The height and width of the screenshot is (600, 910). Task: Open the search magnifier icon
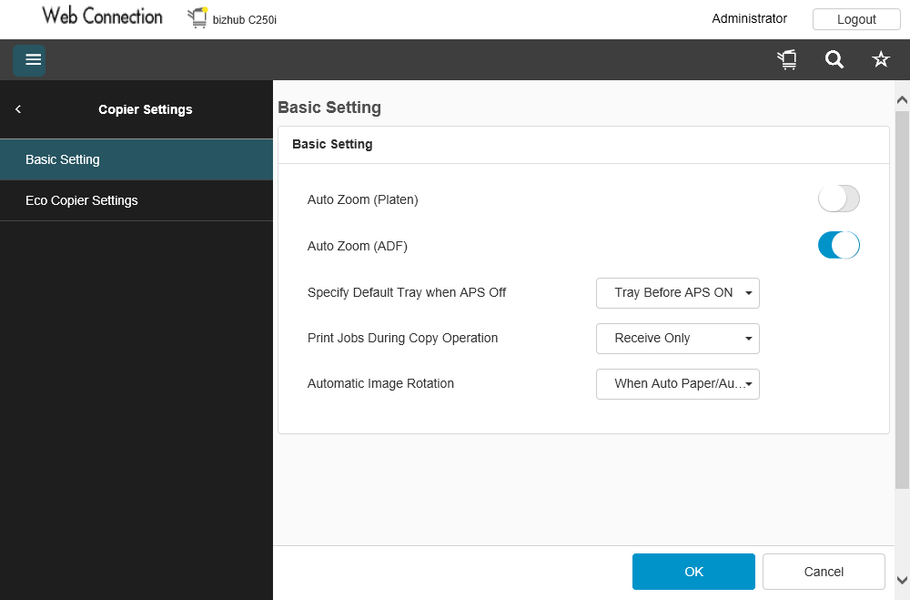(x=834, y=60)
